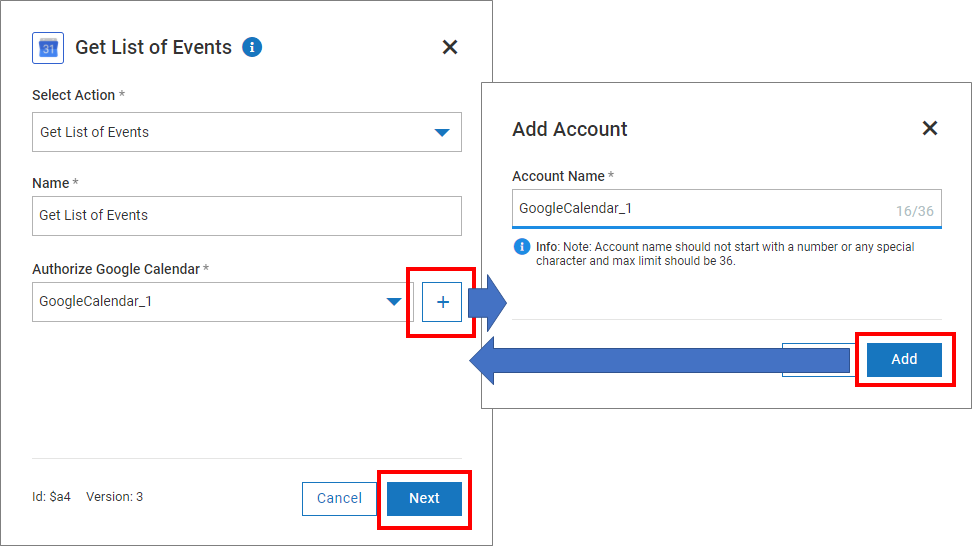Click the Version: 3 text

[x=114, y=497]
